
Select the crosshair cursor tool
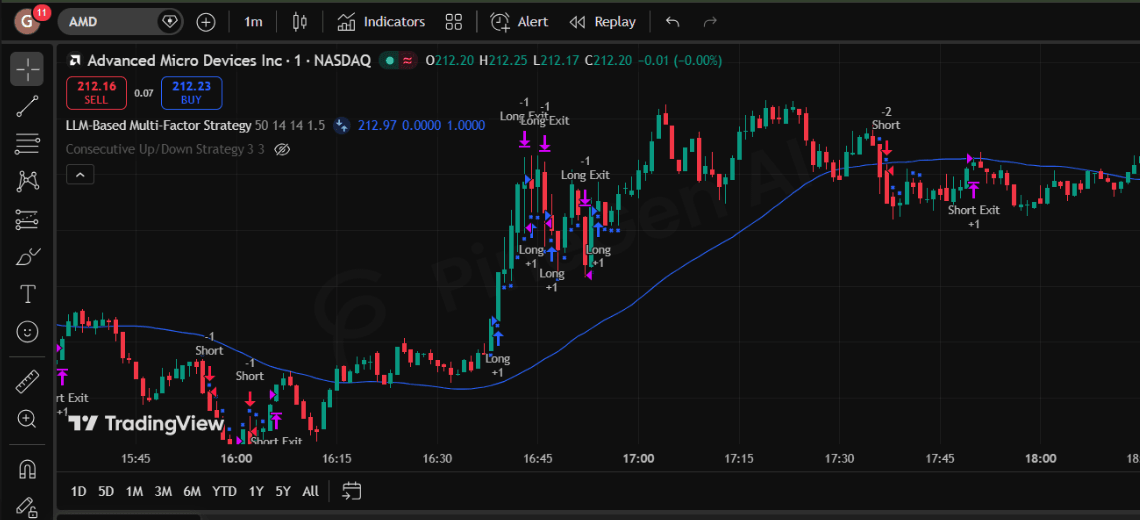pyautogui.click(x=27, y=69)
